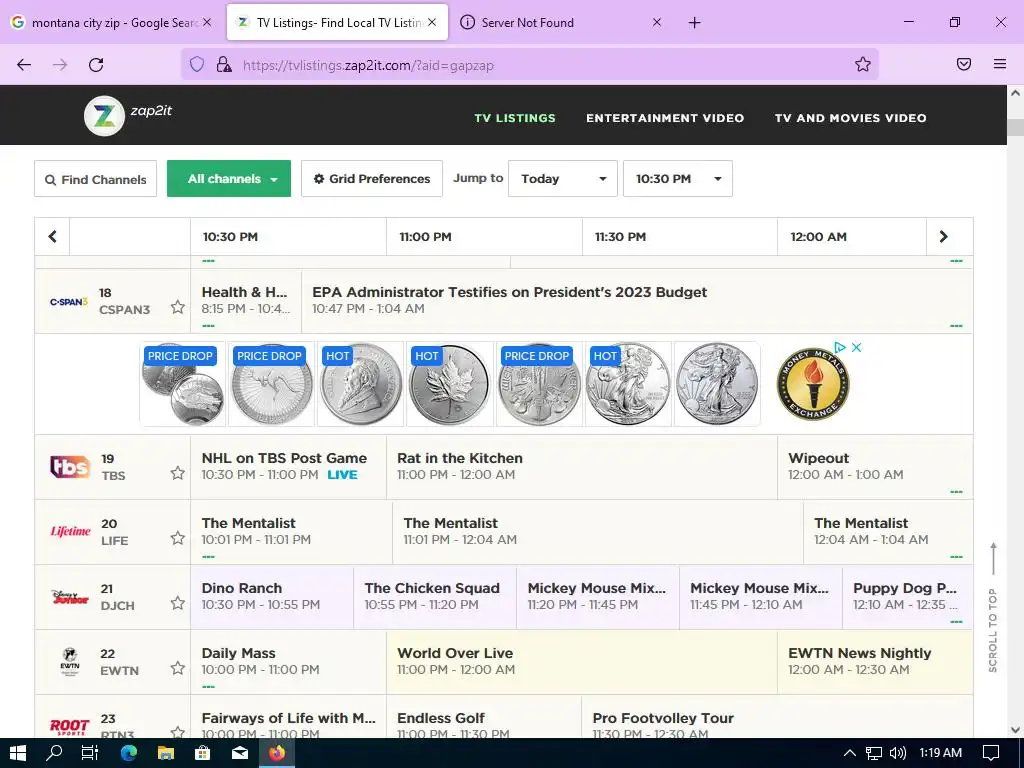Open Grid Preferences
Image resolution: width=1024 pixels, height=768 pixels.
point(372,179)
